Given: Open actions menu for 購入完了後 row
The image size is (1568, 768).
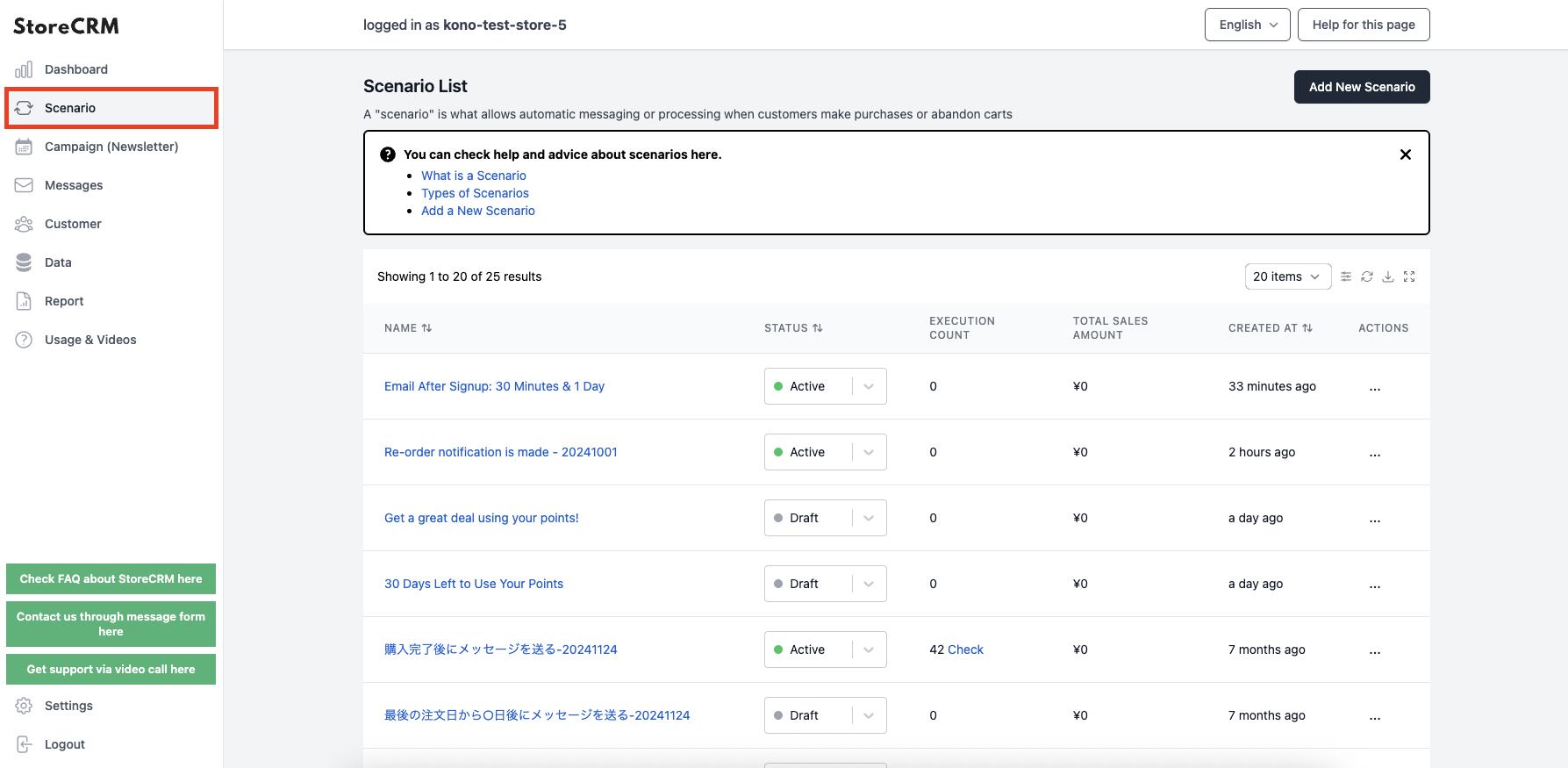Looking at the screenshot, I should [1375, 650].
